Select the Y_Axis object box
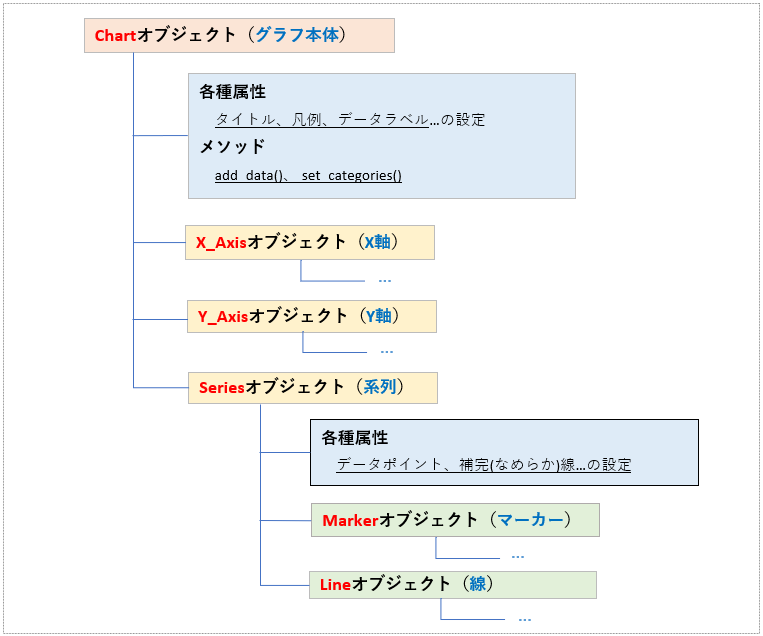Image resolution: width=763 pixels, height=636 pixels. (311, 316)
